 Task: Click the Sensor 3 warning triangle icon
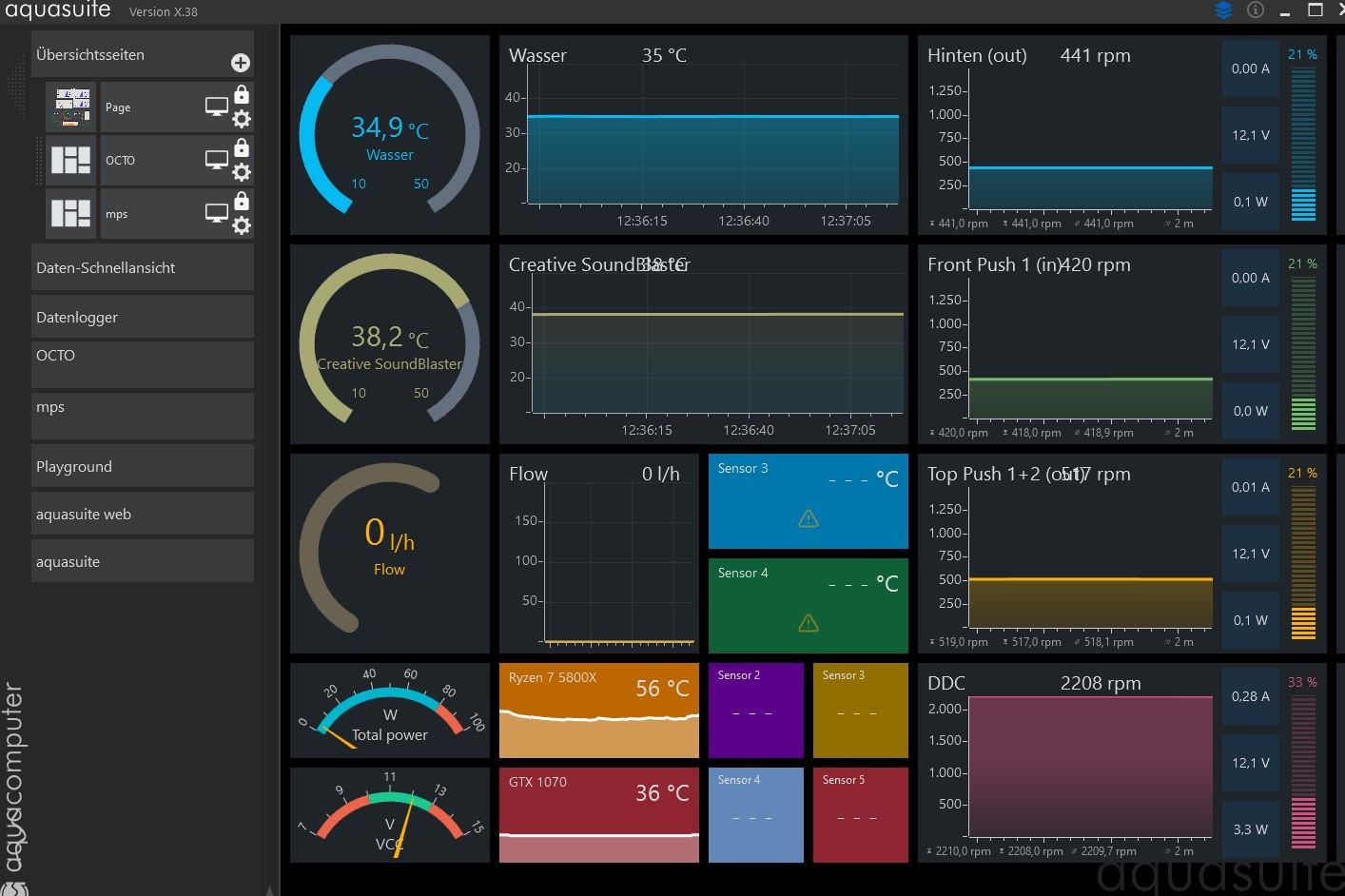point(809,518)
